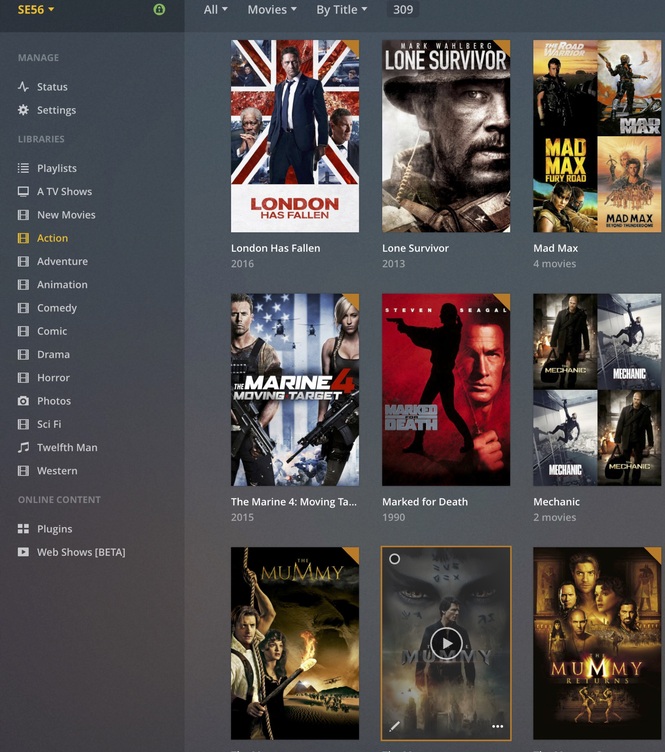Edit the hovered Mummy poster with the pencil icon

[x=394, y=726]
